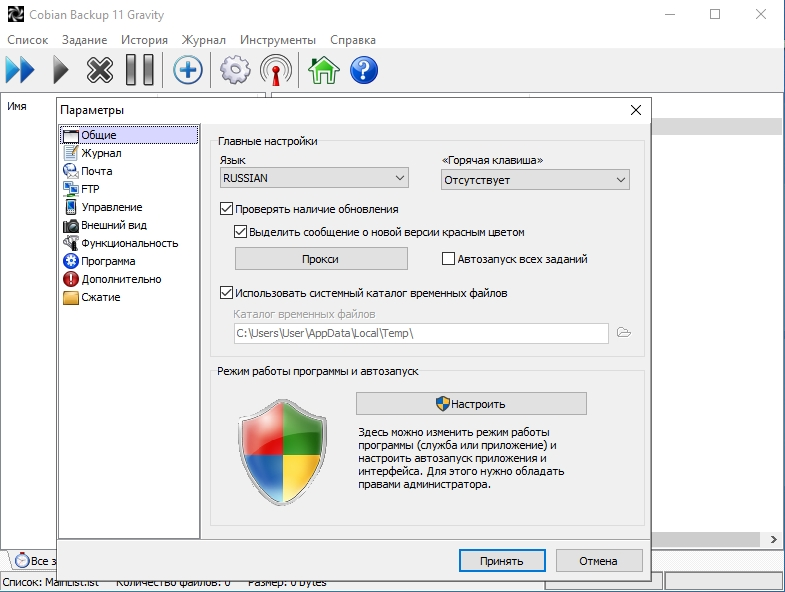The image size is (785, 592).
Task: Open the История menu
Action: point(144,40)
